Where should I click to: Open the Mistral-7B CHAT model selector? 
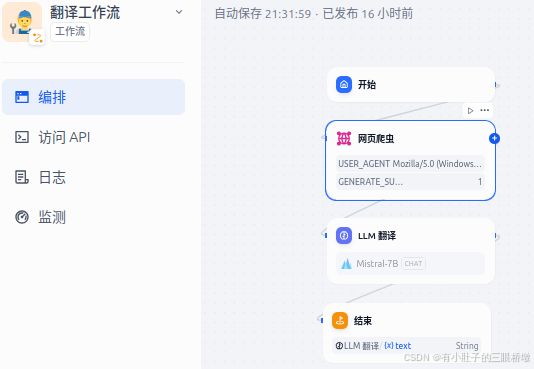[x=410, y=263]
